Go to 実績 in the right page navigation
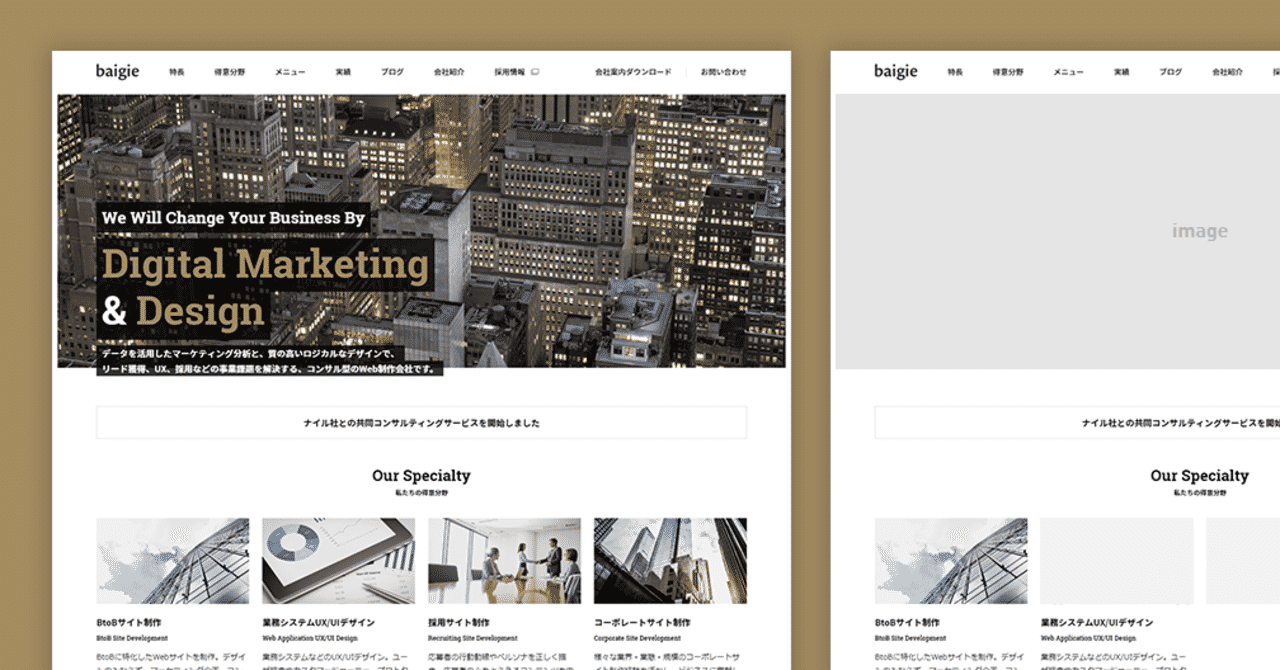 [x=1121, y=72]
